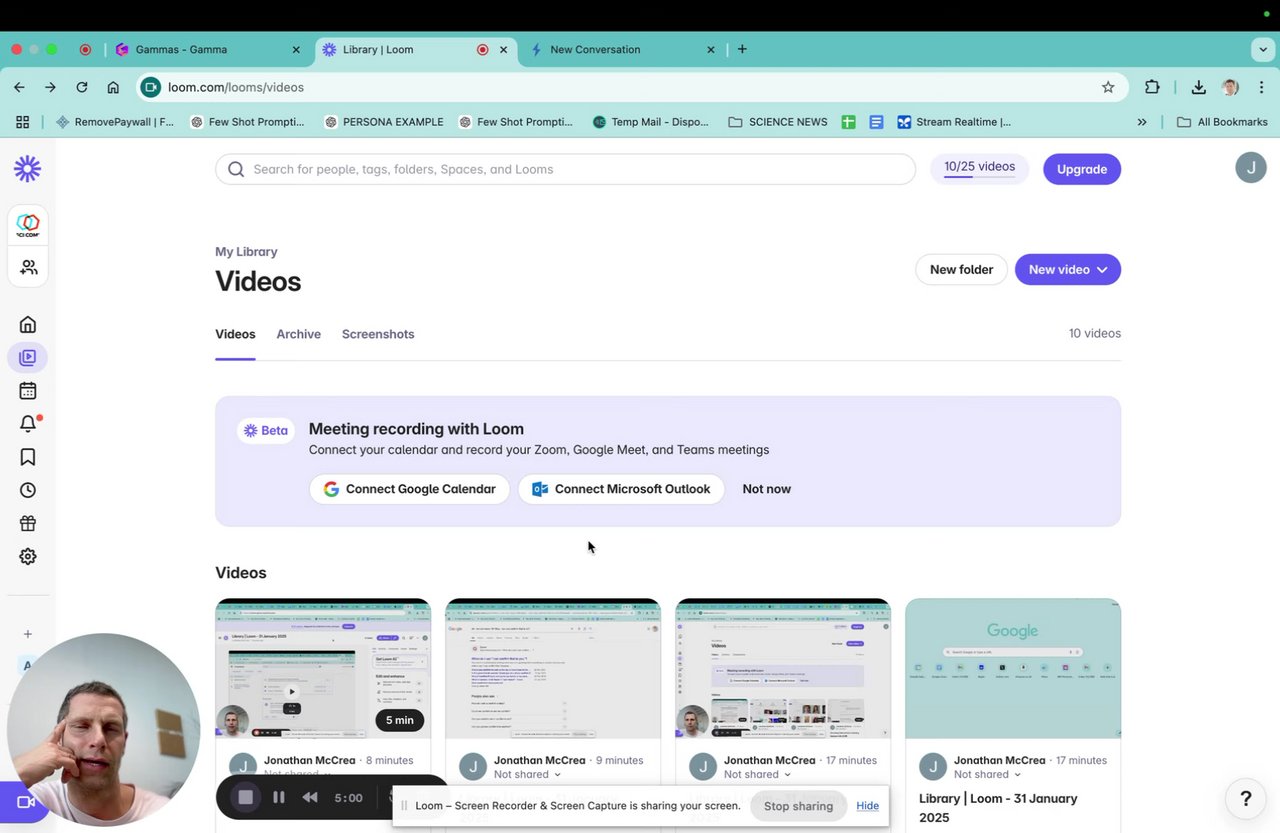This screenshot has height=833, width=1280.
Task: Reload the page
Action: pyautogui.click(x=82, y=87)
